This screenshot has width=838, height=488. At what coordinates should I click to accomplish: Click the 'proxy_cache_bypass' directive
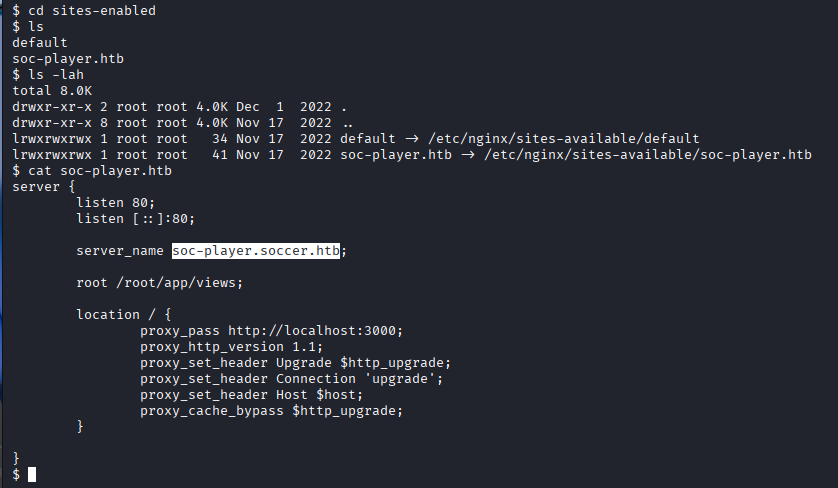point(212,410)
